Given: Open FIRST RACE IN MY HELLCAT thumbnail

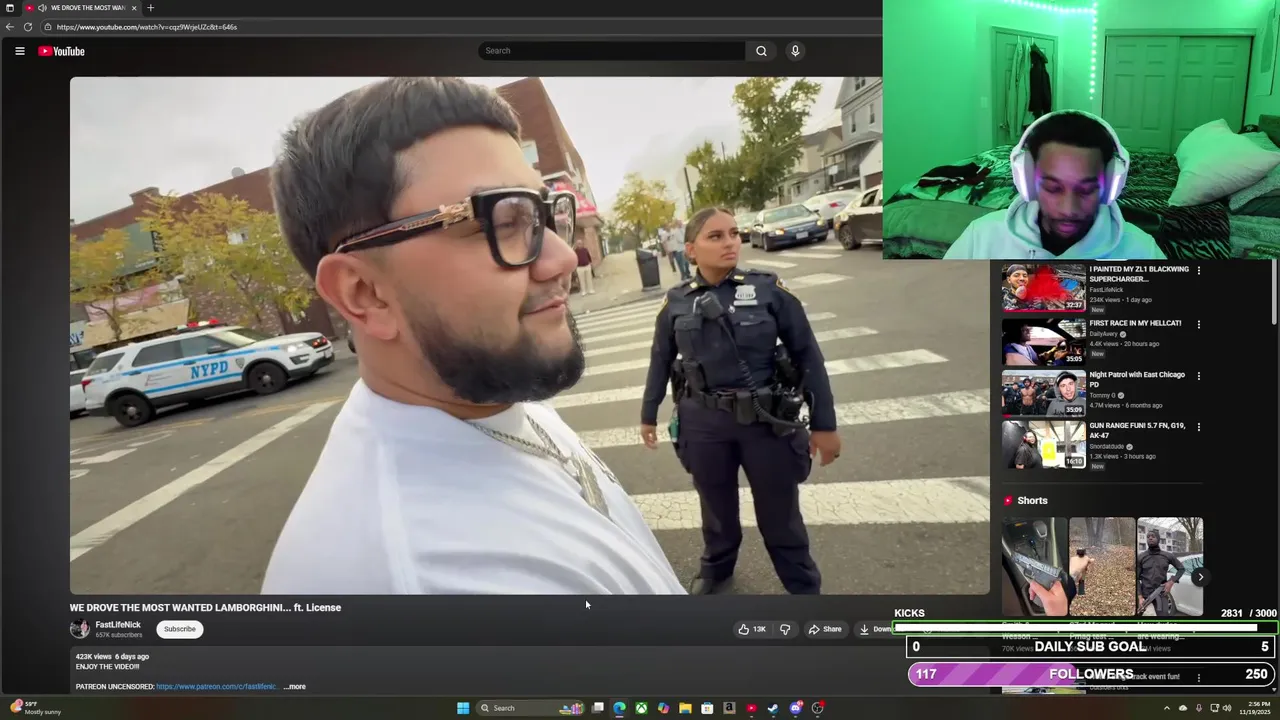Looking at the screenshot, I should click(1044, 342).
